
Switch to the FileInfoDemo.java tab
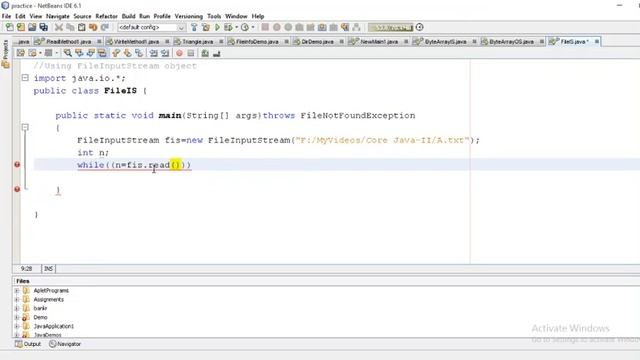tap(257, 42)
